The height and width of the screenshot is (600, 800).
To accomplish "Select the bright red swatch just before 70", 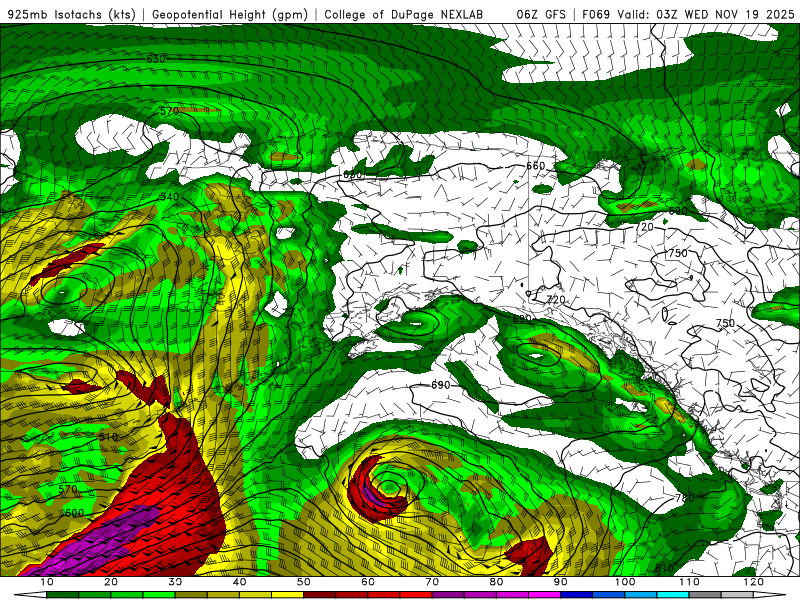I will [x=416, y=595].
